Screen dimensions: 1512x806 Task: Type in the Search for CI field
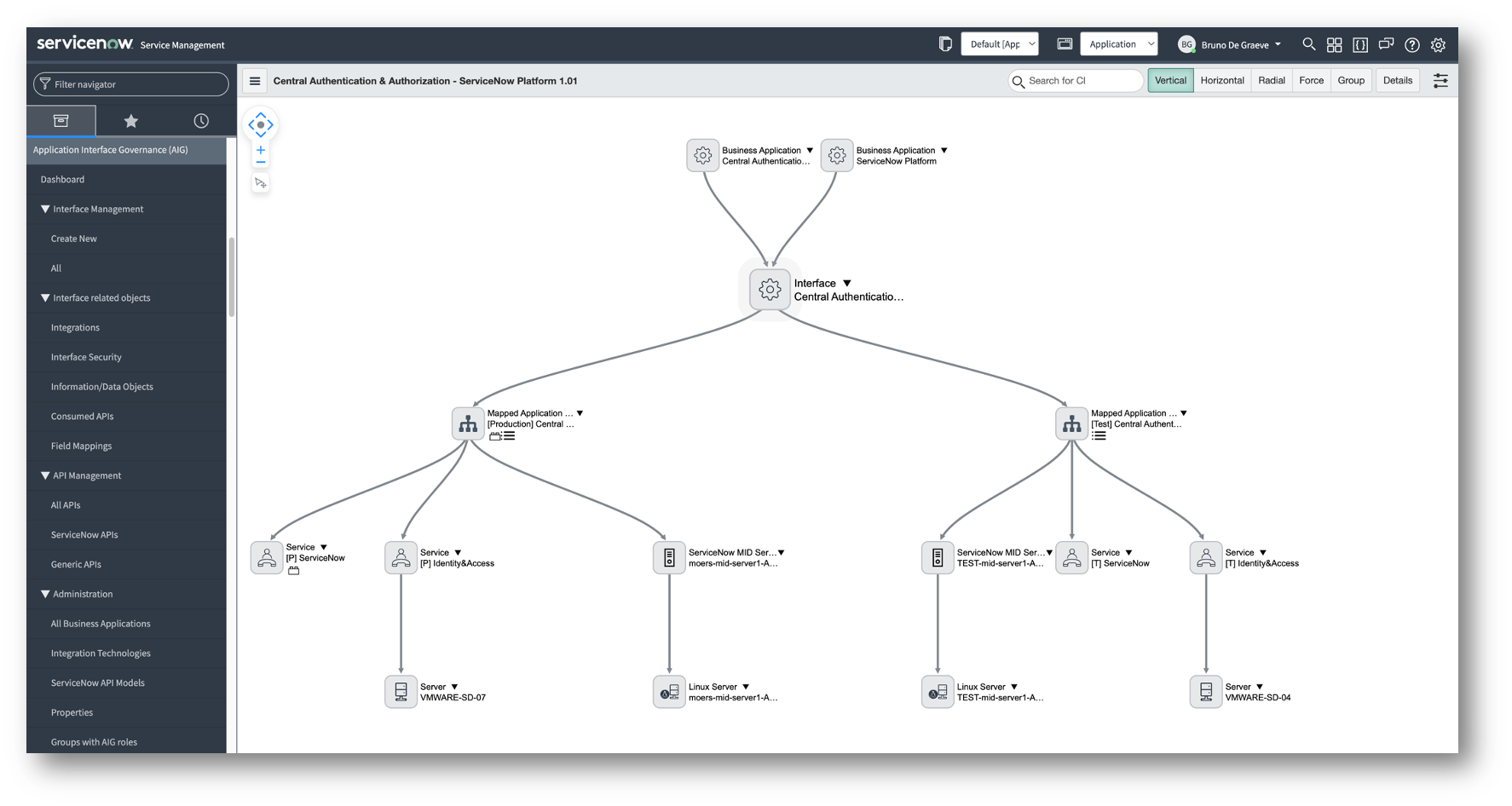click(x=1076, y=80)
